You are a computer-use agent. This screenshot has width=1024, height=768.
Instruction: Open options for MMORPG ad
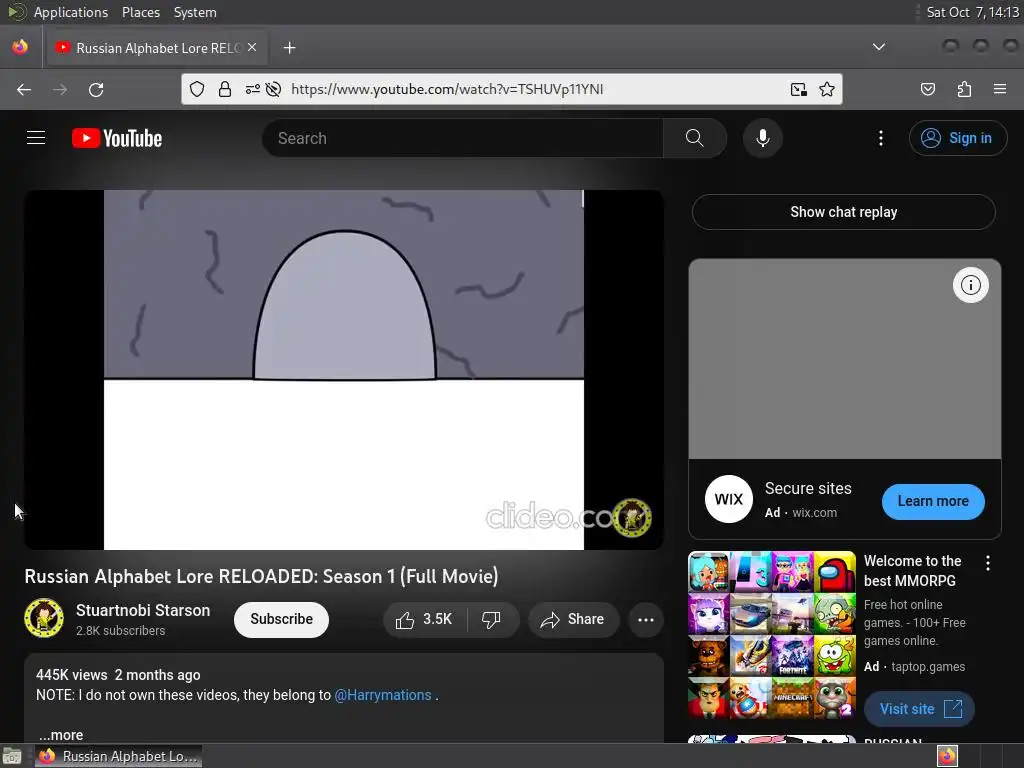987,563
